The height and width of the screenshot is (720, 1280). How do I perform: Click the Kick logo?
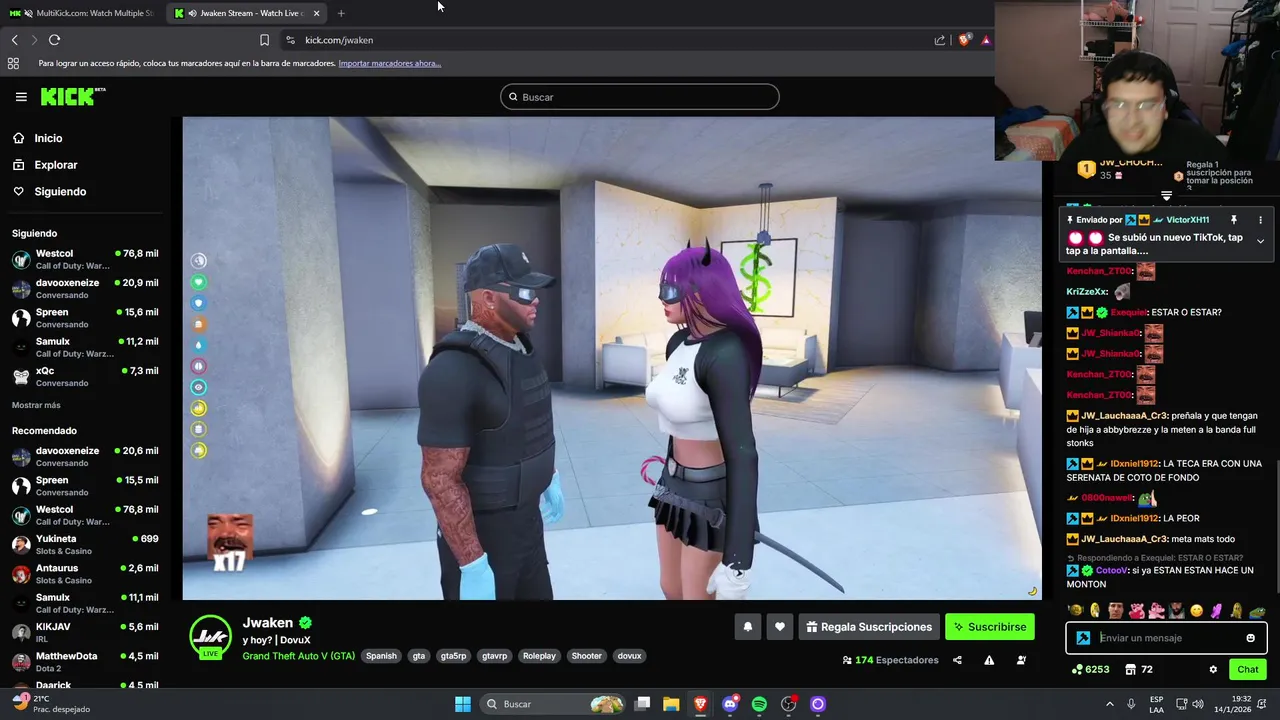point(72,96)
